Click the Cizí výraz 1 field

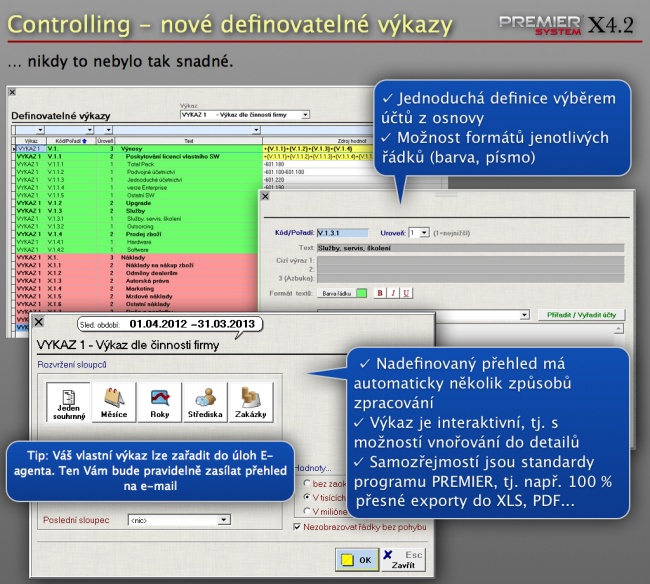(471, 261)
